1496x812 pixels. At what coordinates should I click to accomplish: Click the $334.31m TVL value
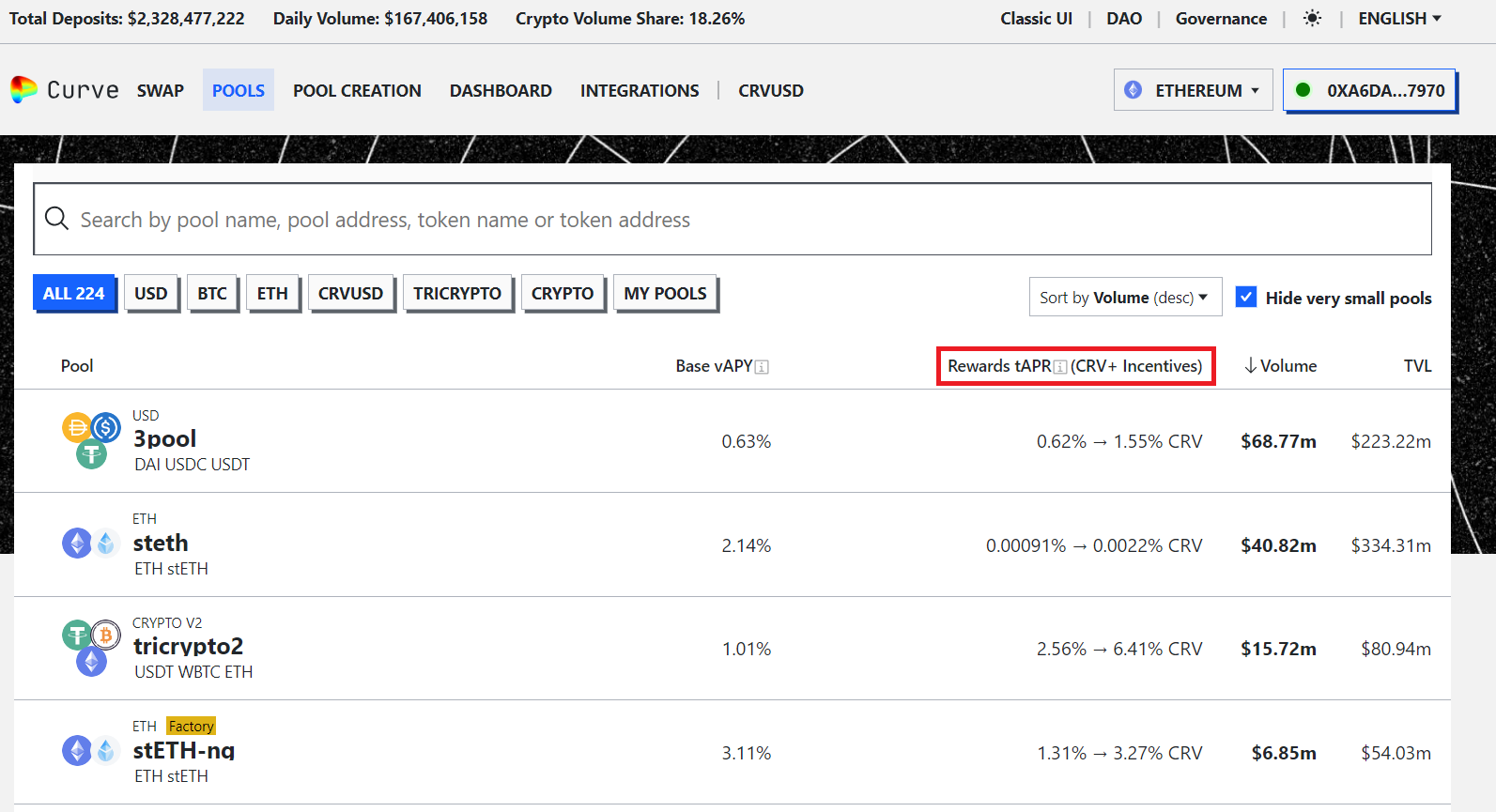1391,545
